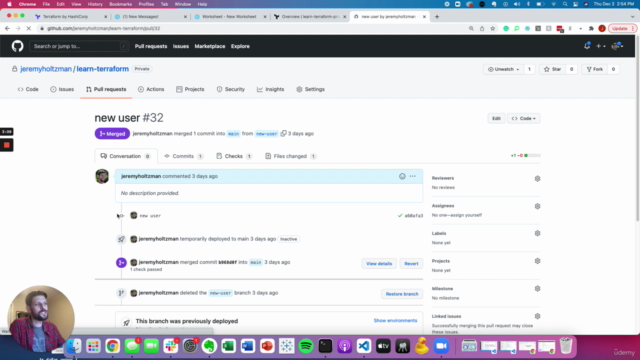This screenshot has width=640, height=360.
Task: Open Assignees settings gear
Action: click(538, 206)
